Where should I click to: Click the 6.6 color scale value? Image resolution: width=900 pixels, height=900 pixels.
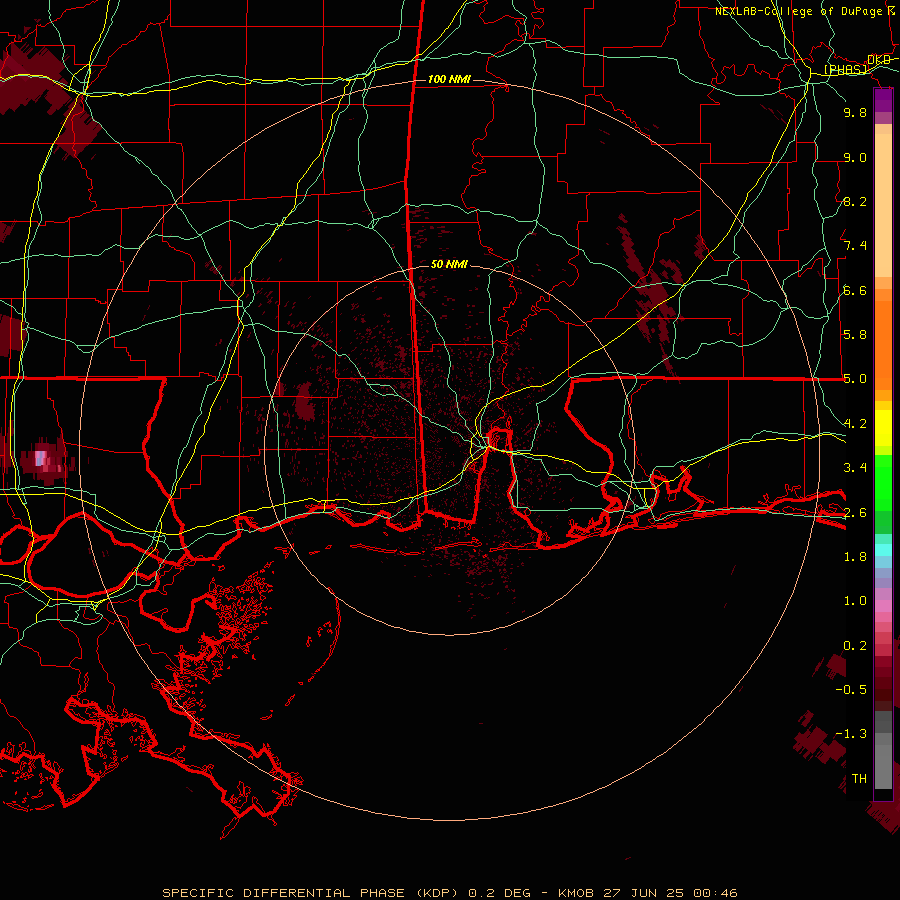click(x=855, y=290)
